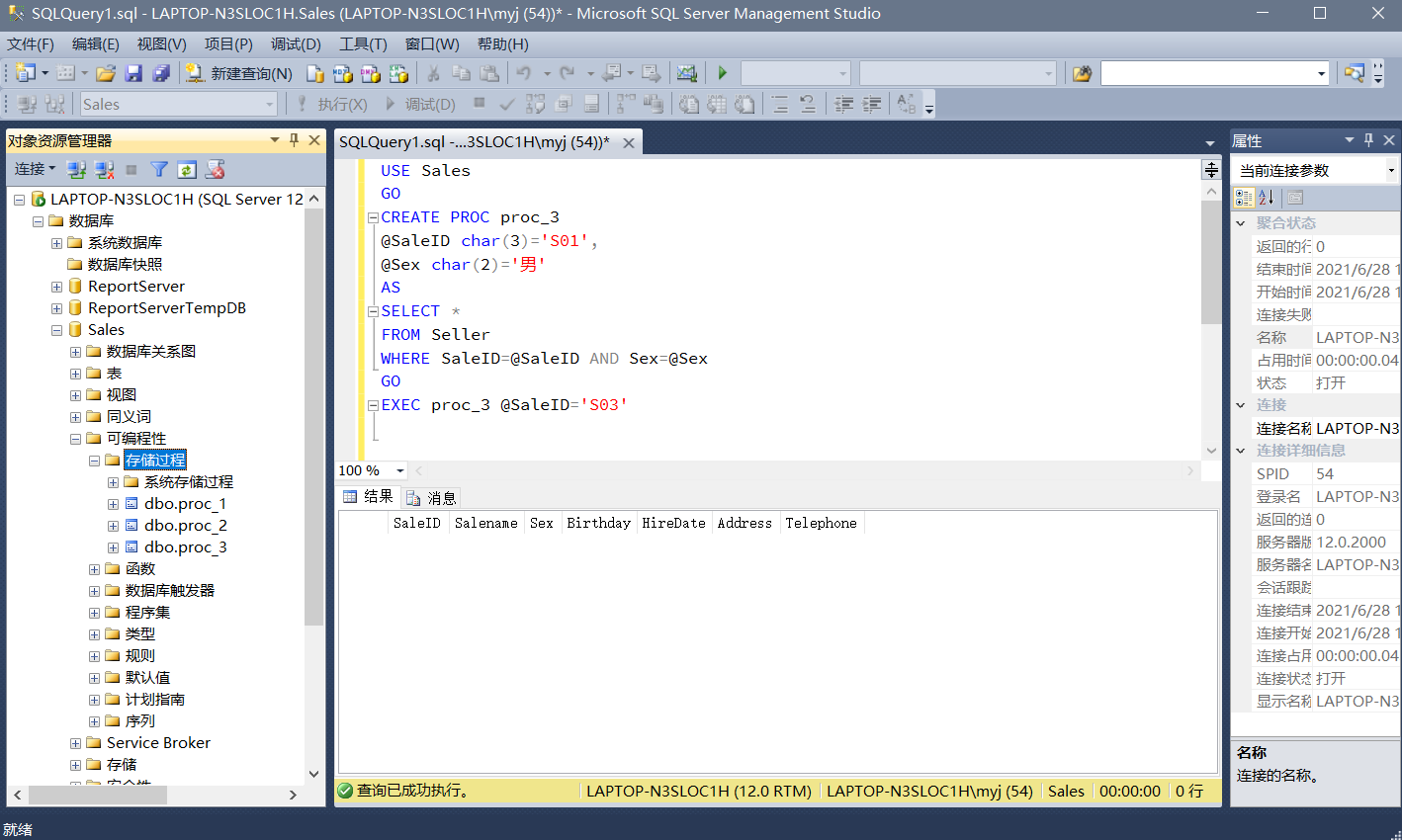Image resolution: width=1402 pixels, height=840 pixels.
Task: Collapse the CREATE PROC code block
Action: click(373, 217)
